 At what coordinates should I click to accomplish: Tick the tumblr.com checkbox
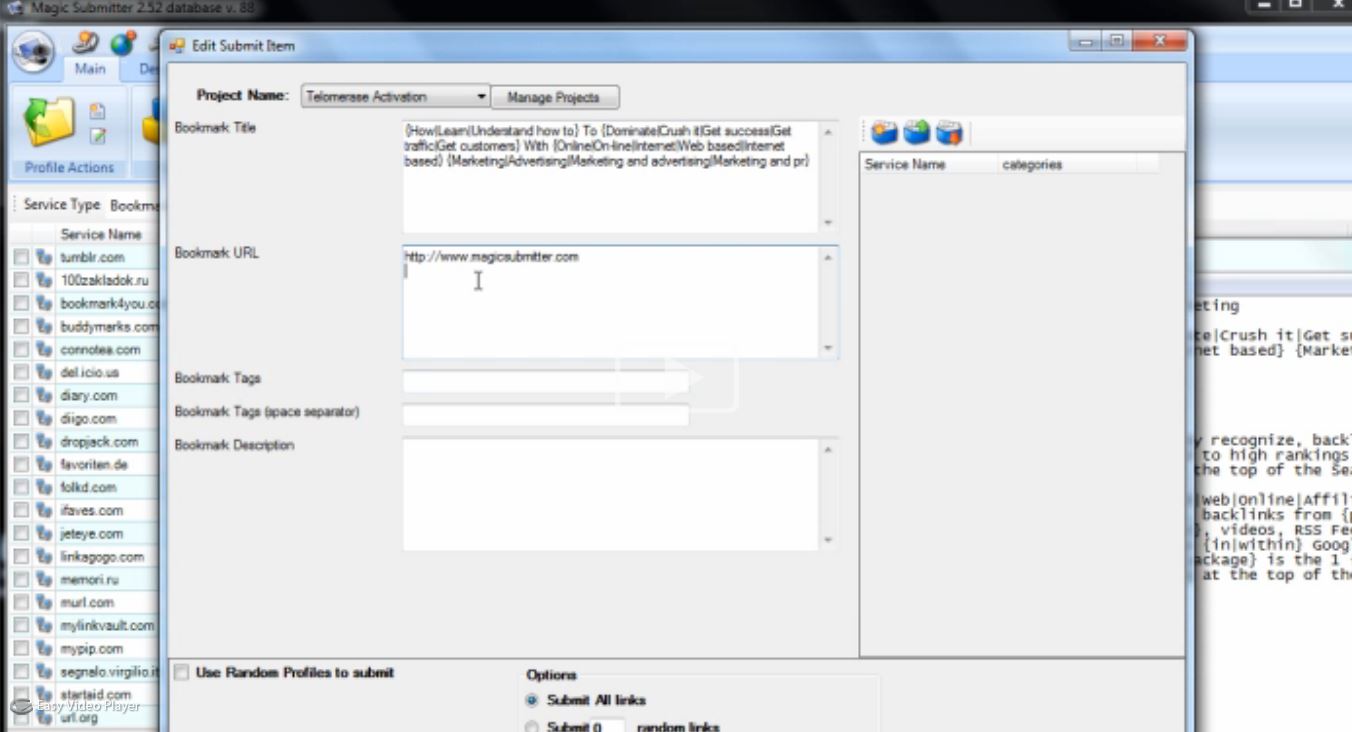(21, 257)
